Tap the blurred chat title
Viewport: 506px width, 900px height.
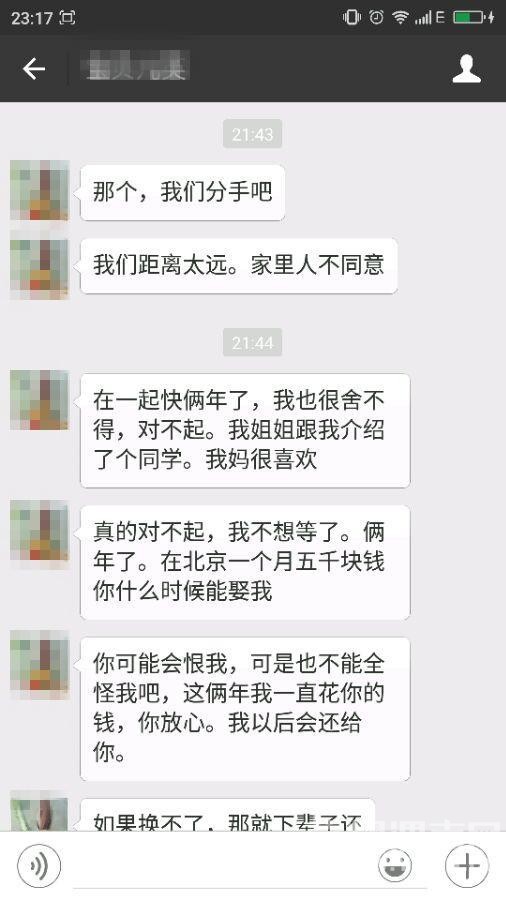(x=138, y=68)
